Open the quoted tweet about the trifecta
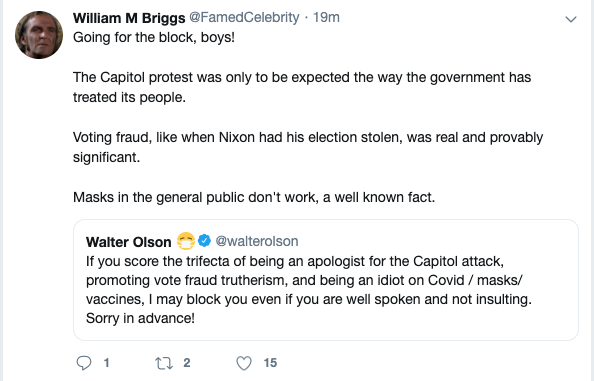The width and height of the screenshot is (594, 381). point(326,280)
